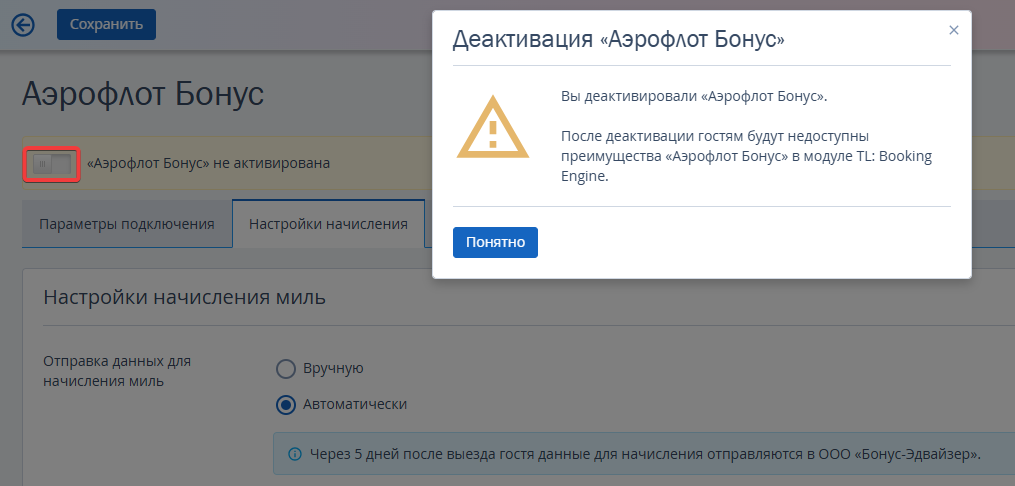Viewport: 1015px width, 486px height.
Task: Click the Отправка данных для начисления миль label
Action: coord(117,371)
